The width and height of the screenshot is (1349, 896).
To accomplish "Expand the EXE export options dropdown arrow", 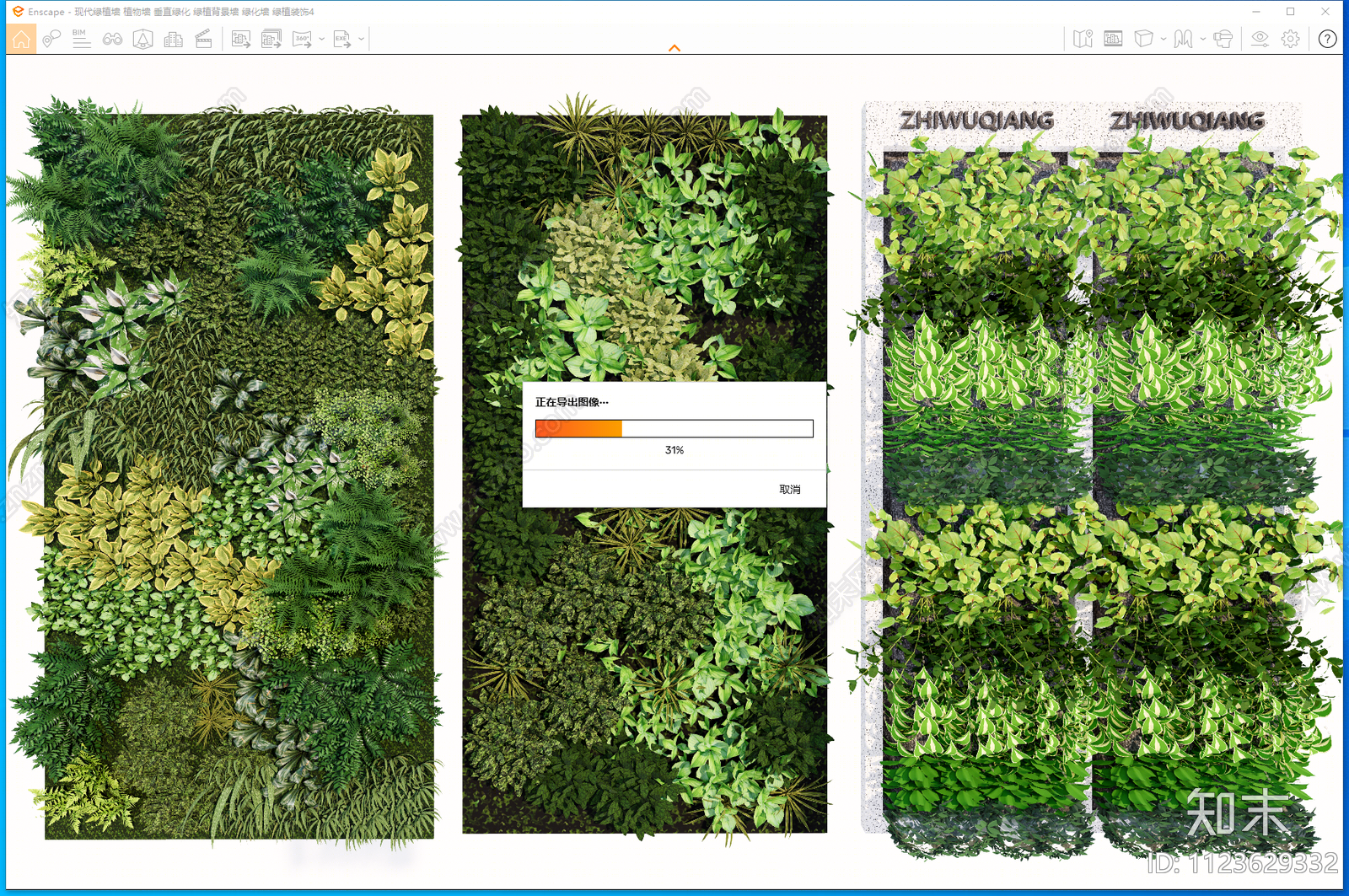I will tap(362, 39).
